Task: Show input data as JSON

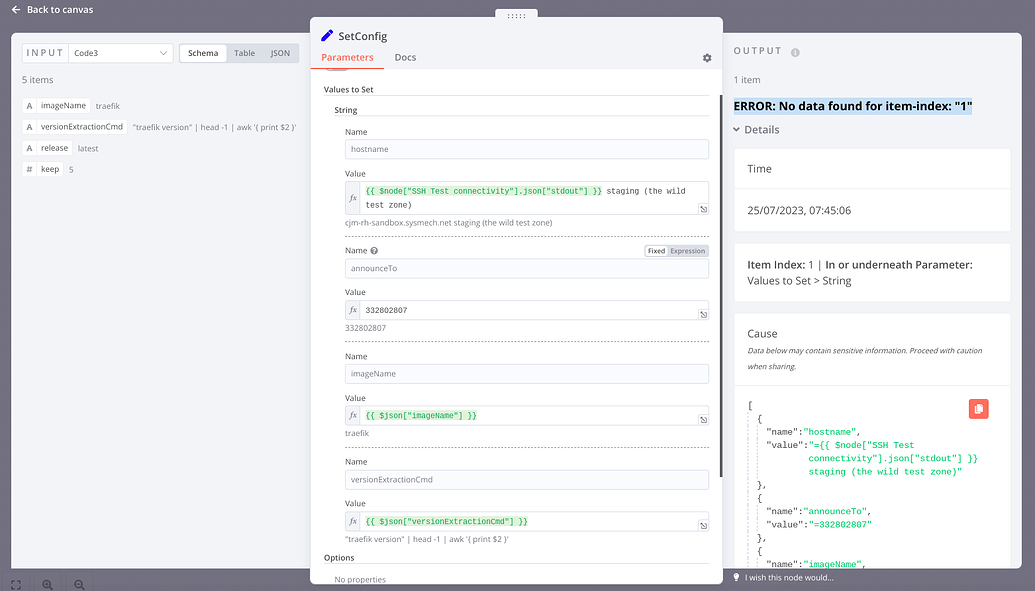Action: click(x=281, y=53)
